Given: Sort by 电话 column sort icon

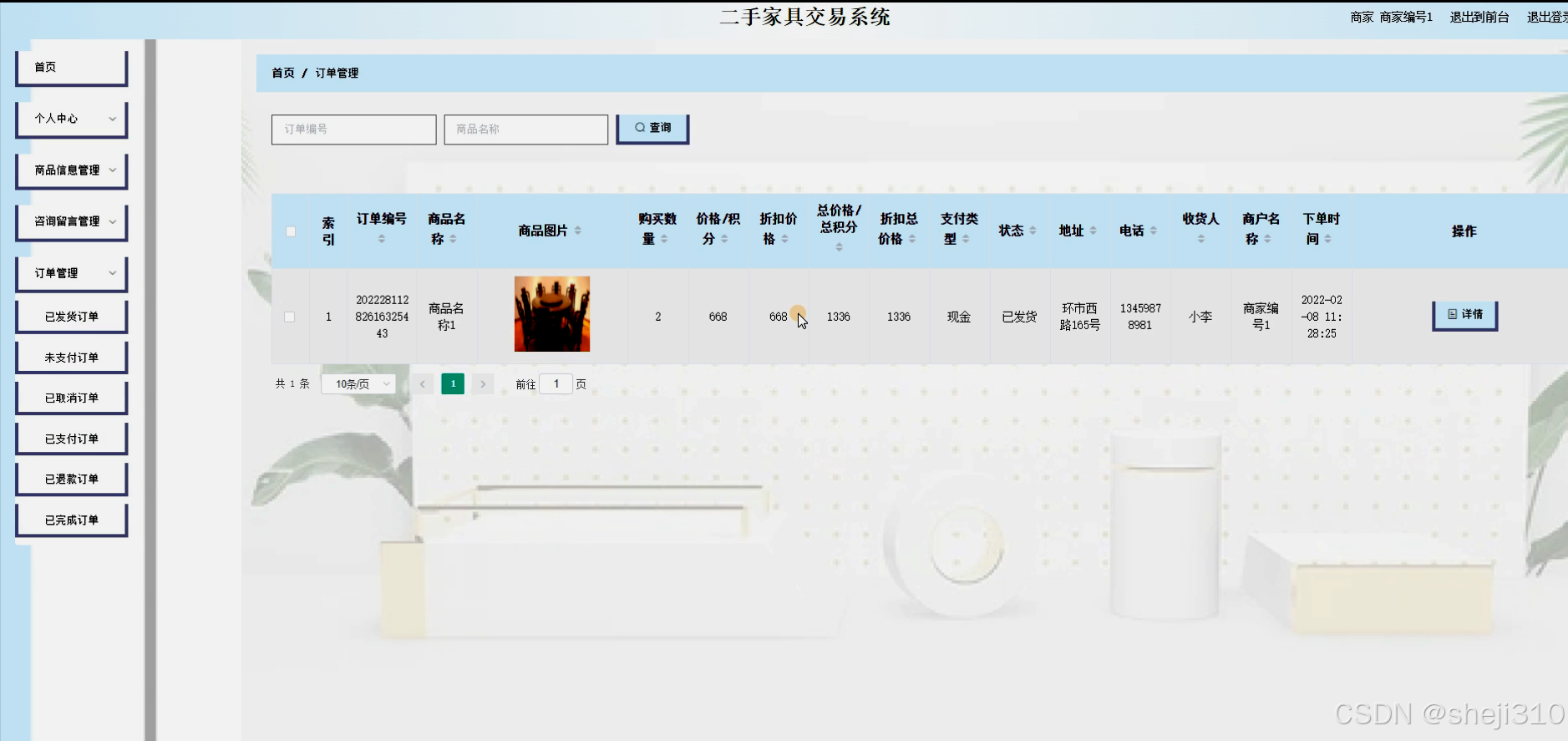Looking at the screenshot, I should tap(1153, 231).
